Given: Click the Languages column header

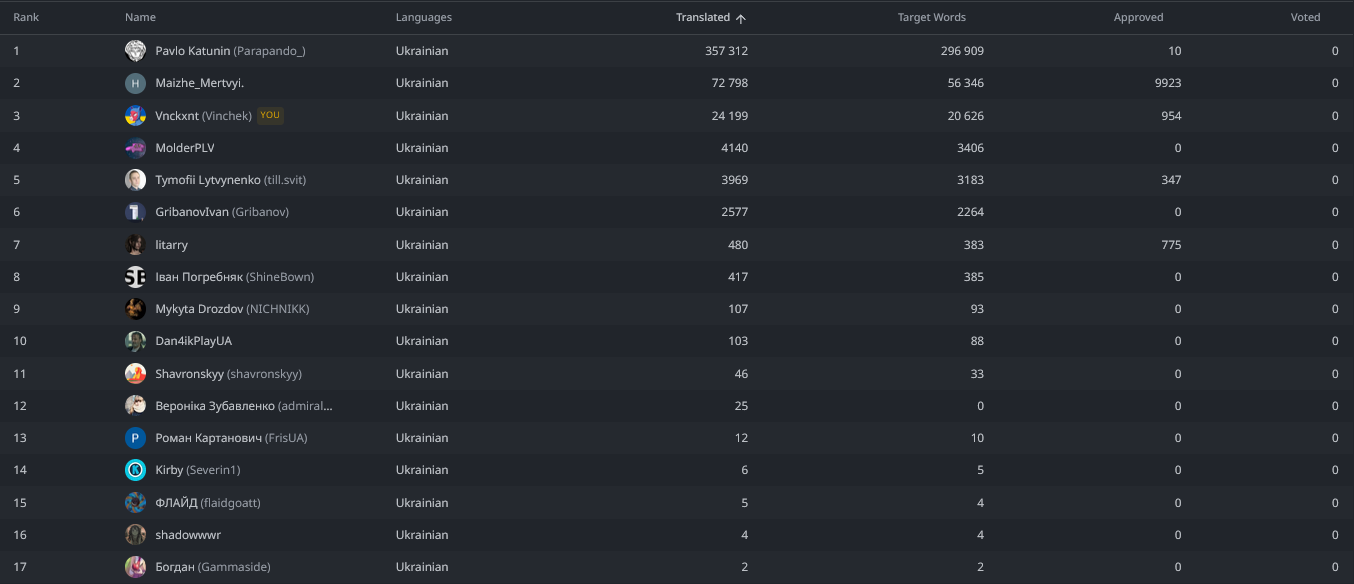Looking at the screenshot, I should [423, 17].
